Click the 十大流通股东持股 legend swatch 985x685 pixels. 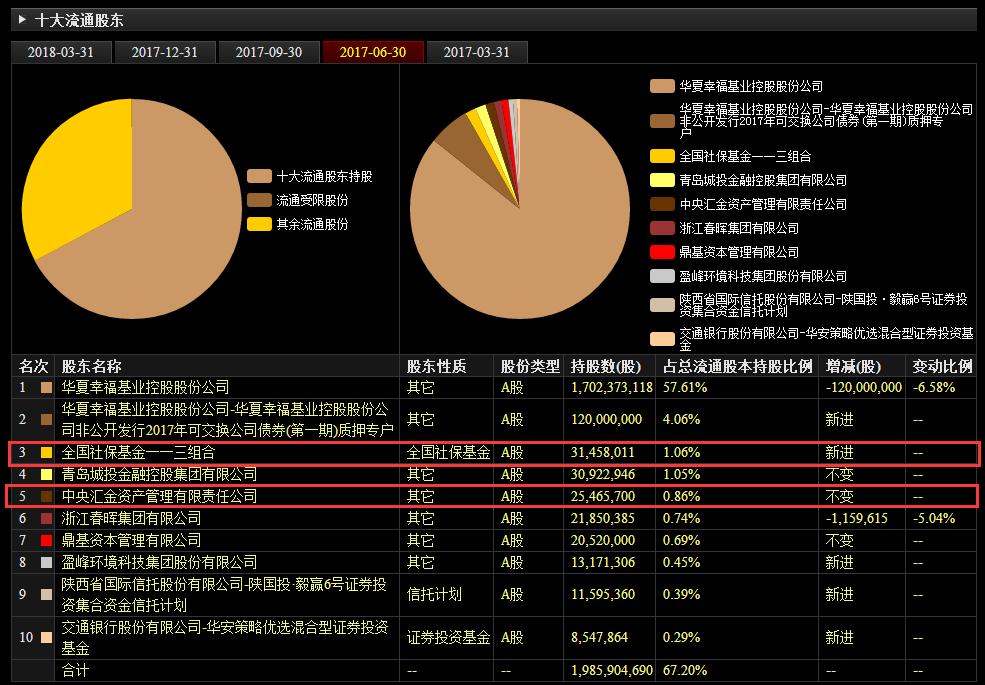(x=259, y=177)
